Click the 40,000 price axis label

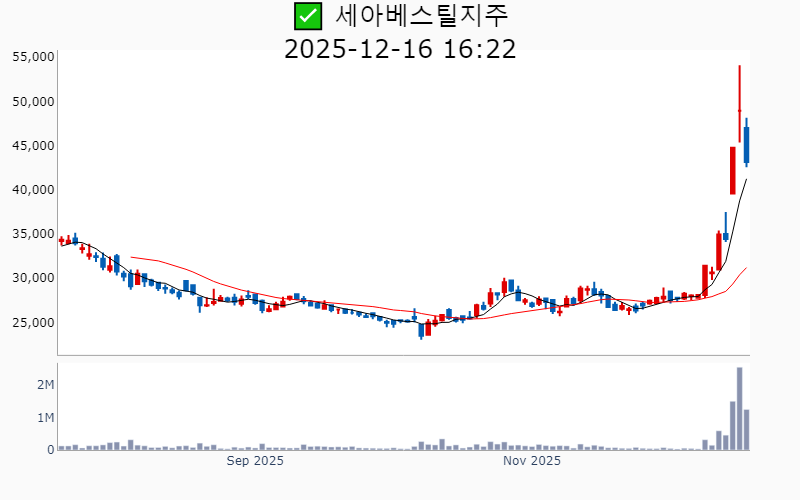pos(32,190)
